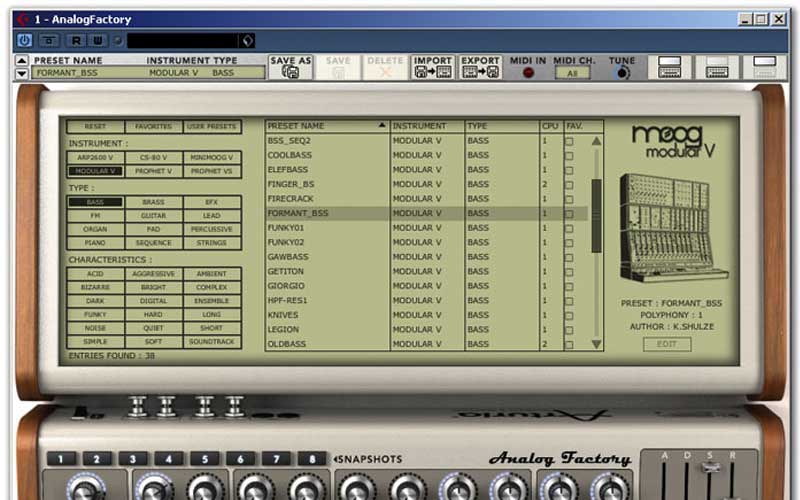Image resolution: width=800 pixels, height=500 pixels.
Task: Mark BSS_SEQ2 as favorite checkbox
Action: 569,141
